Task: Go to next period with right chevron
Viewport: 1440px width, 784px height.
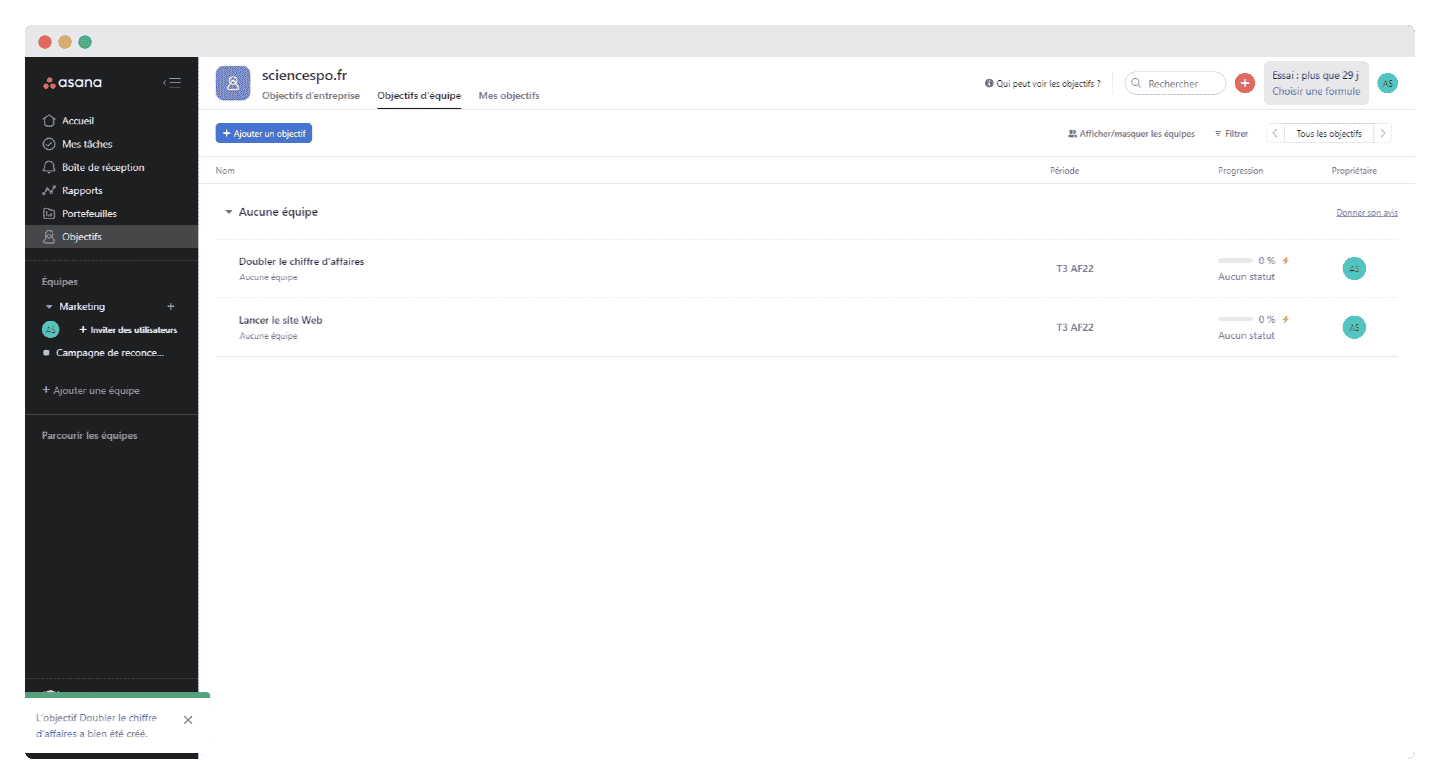Action: pos(1383,134)
